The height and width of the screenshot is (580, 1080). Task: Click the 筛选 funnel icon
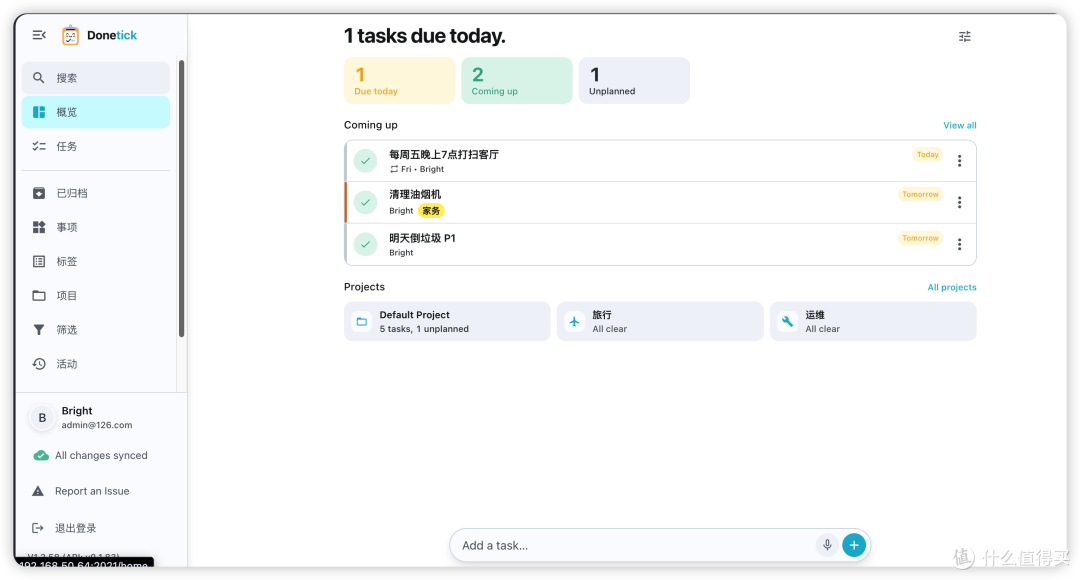[39, 330]
